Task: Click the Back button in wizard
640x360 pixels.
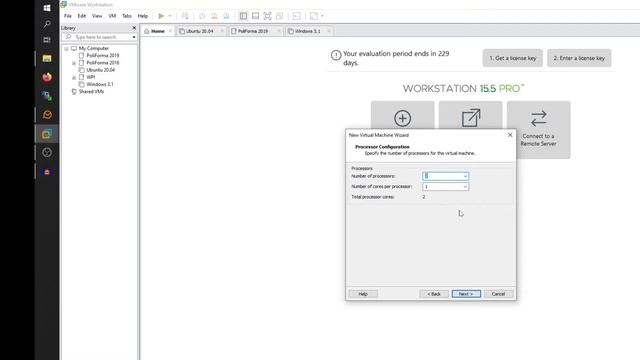Action: (x=434, y=294)
